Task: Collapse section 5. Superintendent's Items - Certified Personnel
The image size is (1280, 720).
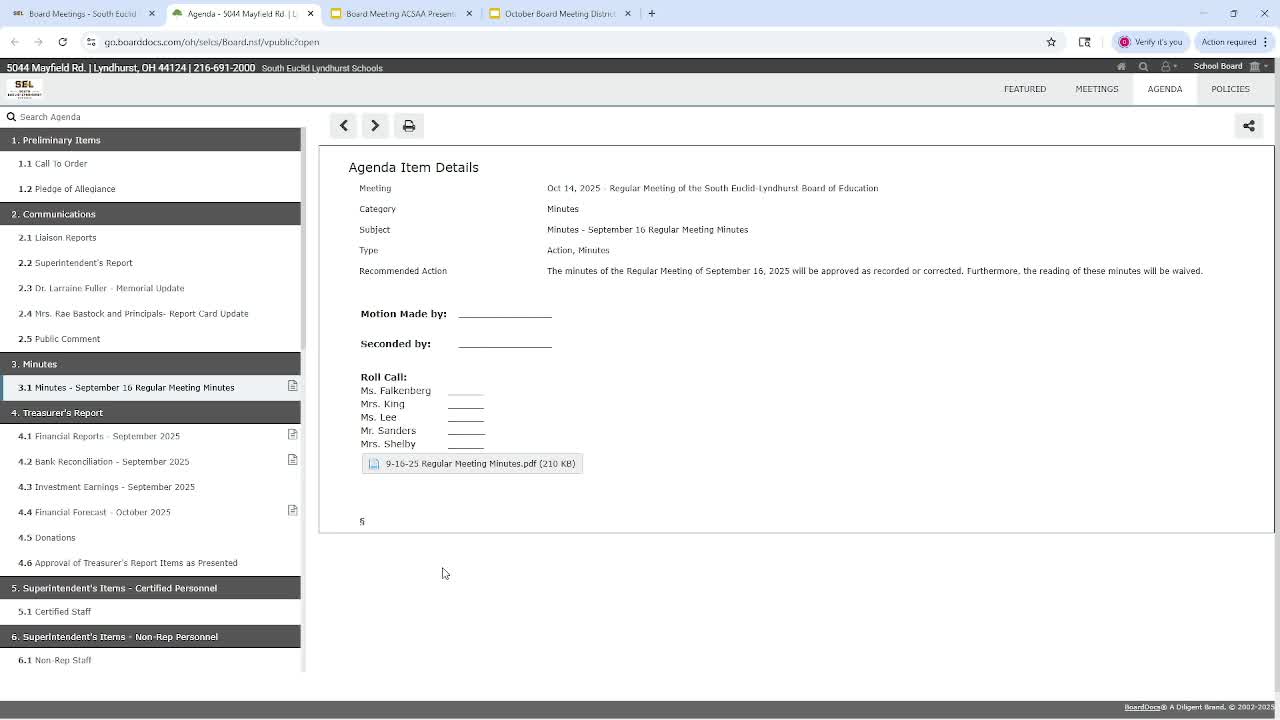Action: tap(150, 588)
